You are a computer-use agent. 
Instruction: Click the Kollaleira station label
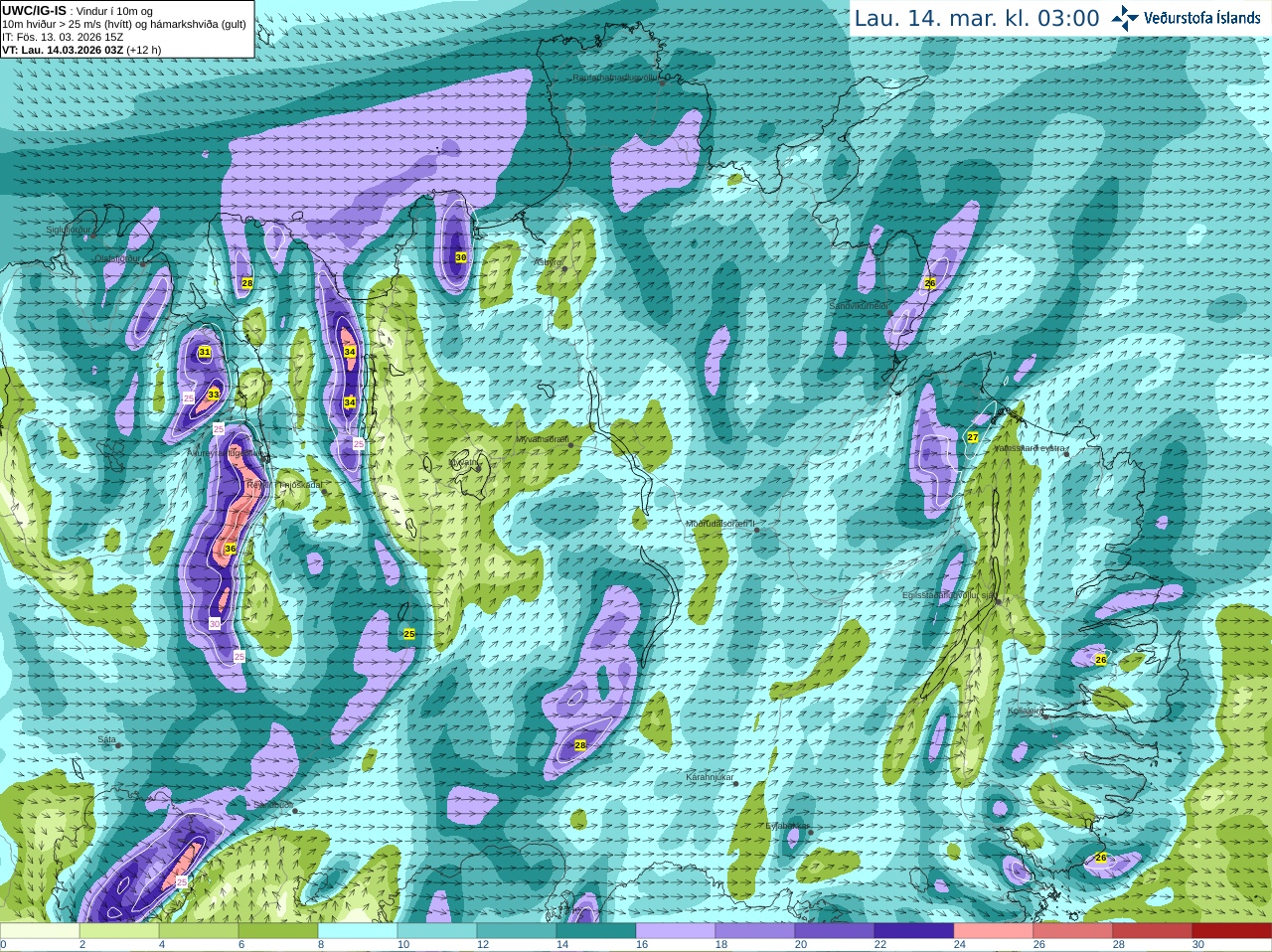point(1026,712)
